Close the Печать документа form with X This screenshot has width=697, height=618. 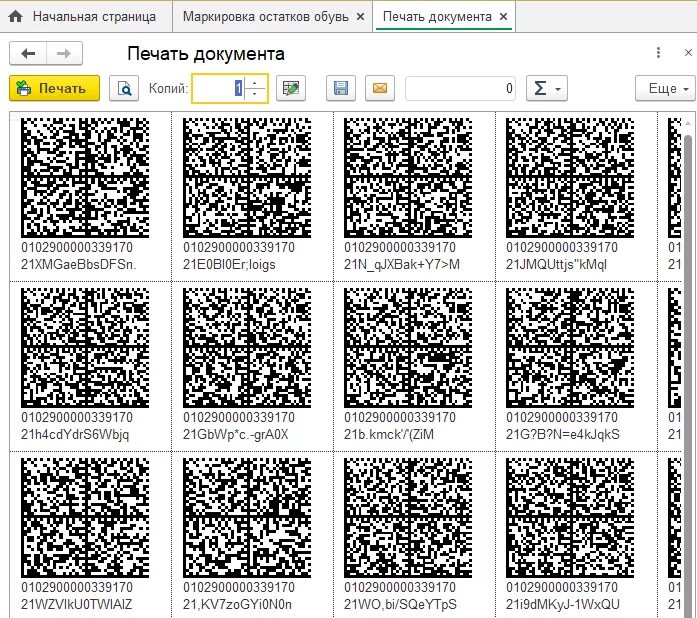[x=688, y=53]
